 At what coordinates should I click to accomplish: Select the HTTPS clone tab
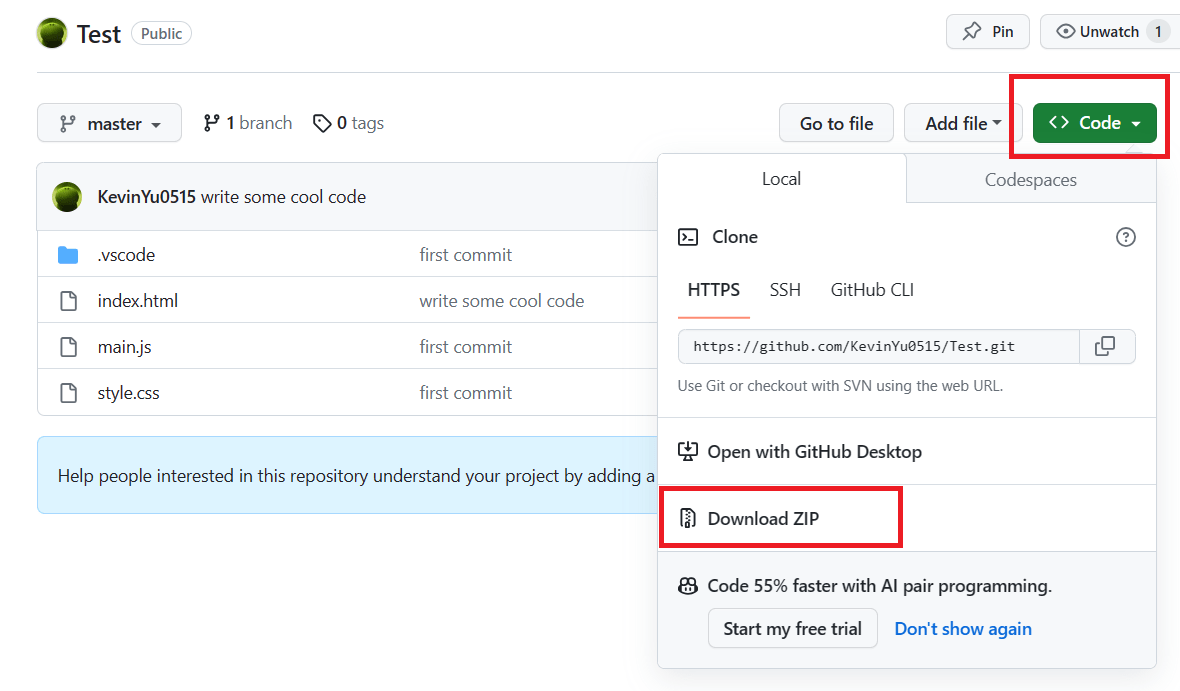coord(713,290)
